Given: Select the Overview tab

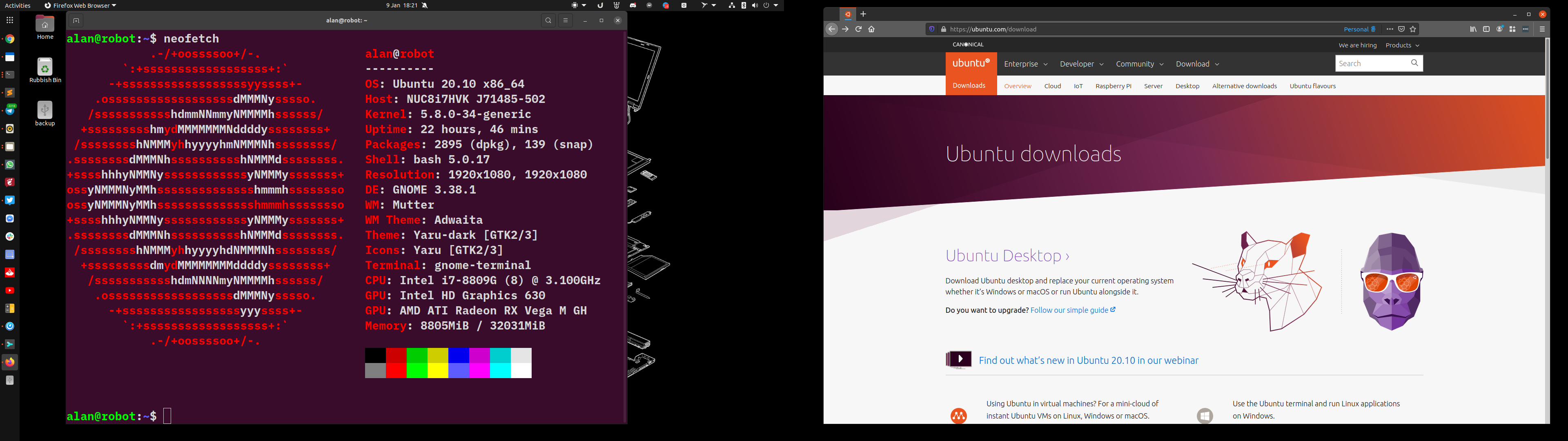Looking at the screenshot, I should pos(1018,87).
